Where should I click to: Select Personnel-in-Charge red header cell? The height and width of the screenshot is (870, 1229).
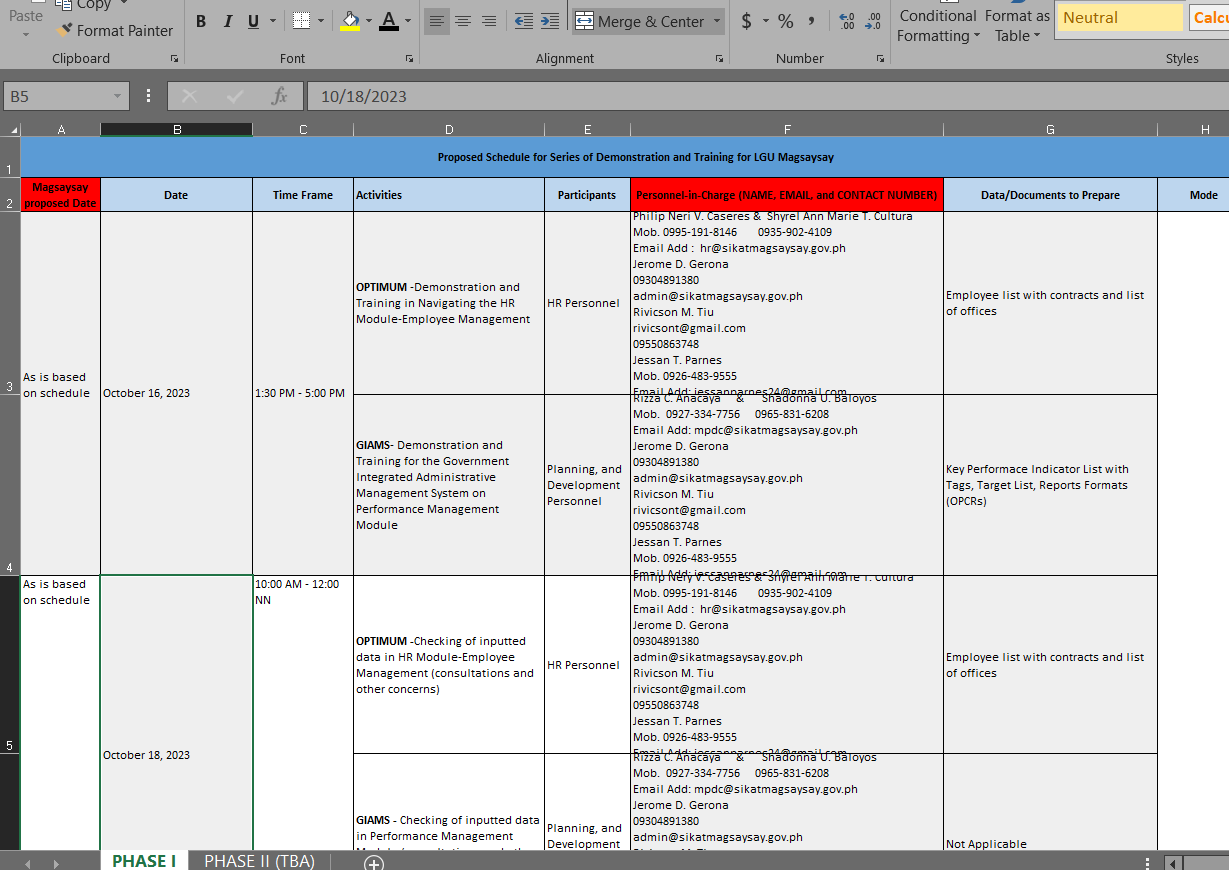(787, 195)
